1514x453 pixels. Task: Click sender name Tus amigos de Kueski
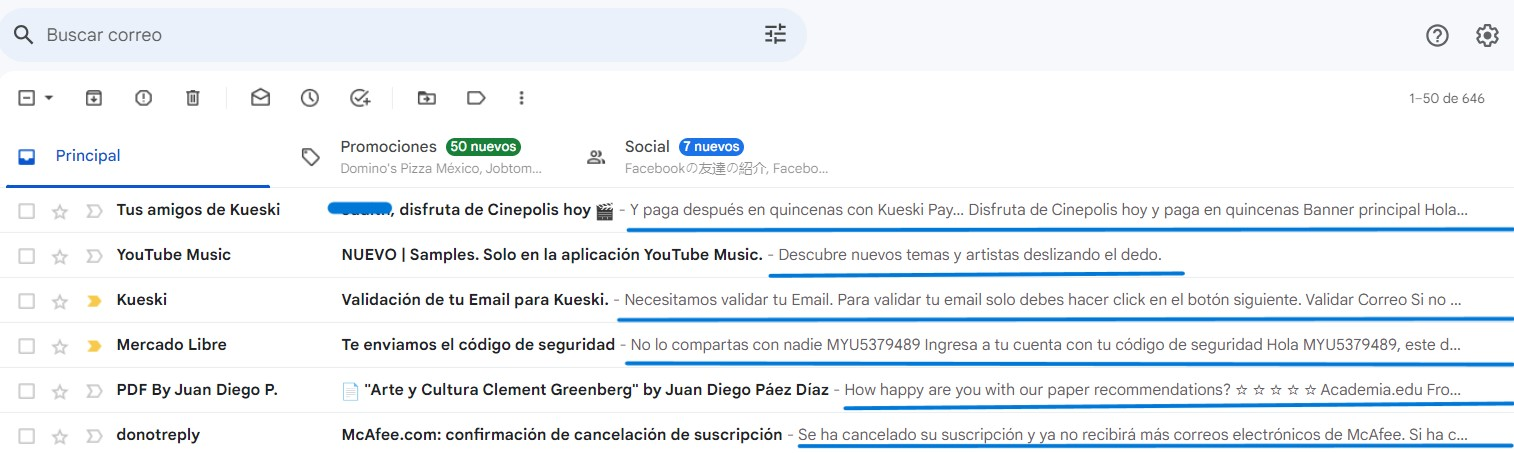[198, 210]
